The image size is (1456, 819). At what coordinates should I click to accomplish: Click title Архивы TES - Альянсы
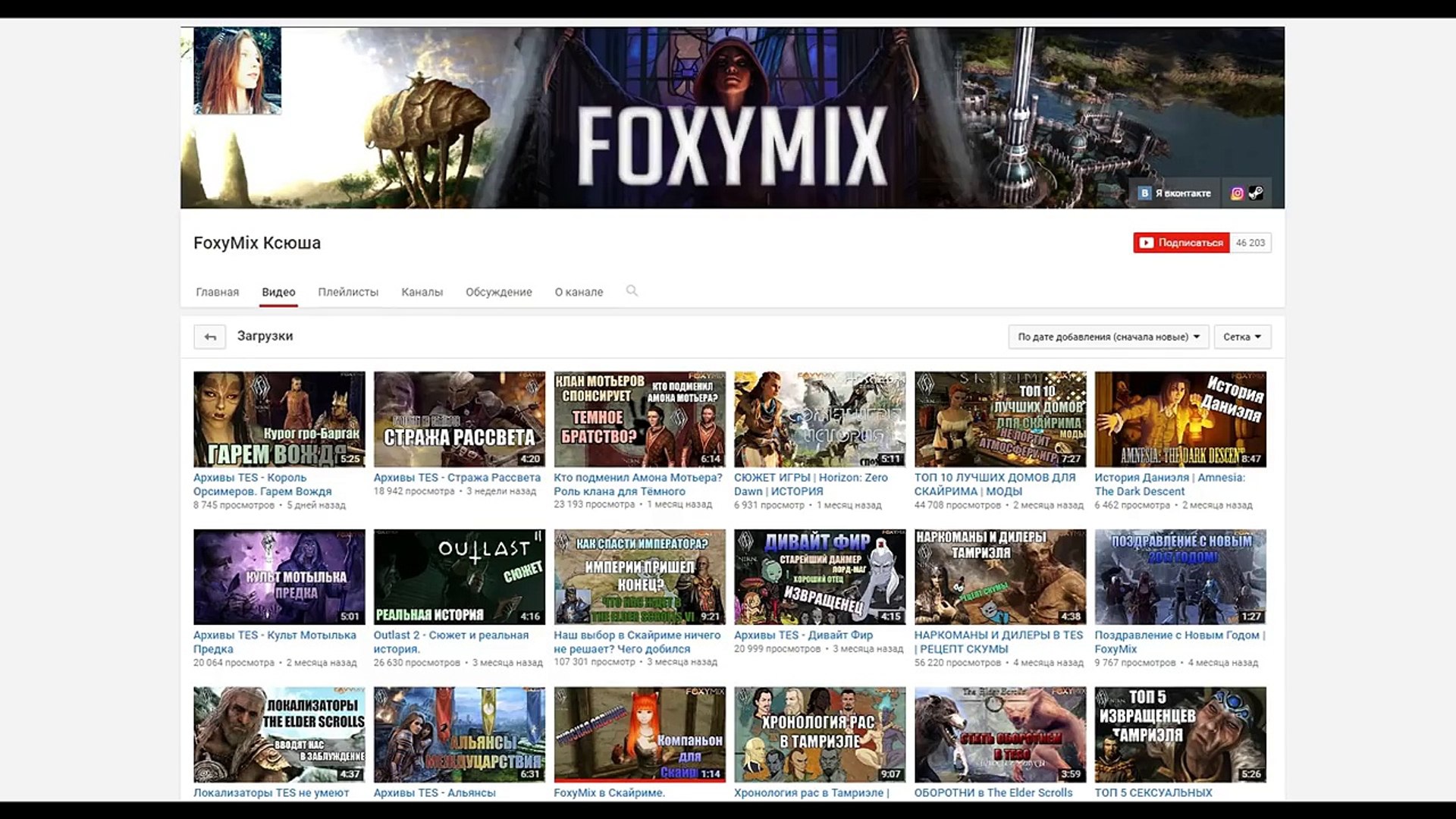point(435,793)
